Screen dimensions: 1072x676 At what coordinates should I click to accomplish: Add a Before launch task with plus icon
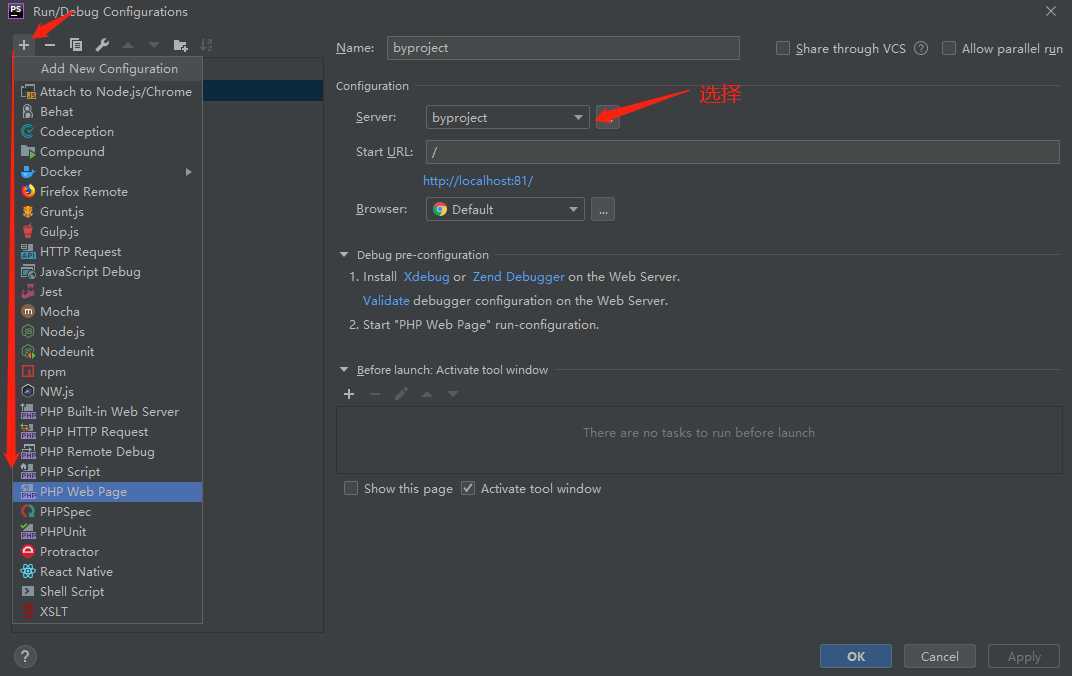point(349,394)
